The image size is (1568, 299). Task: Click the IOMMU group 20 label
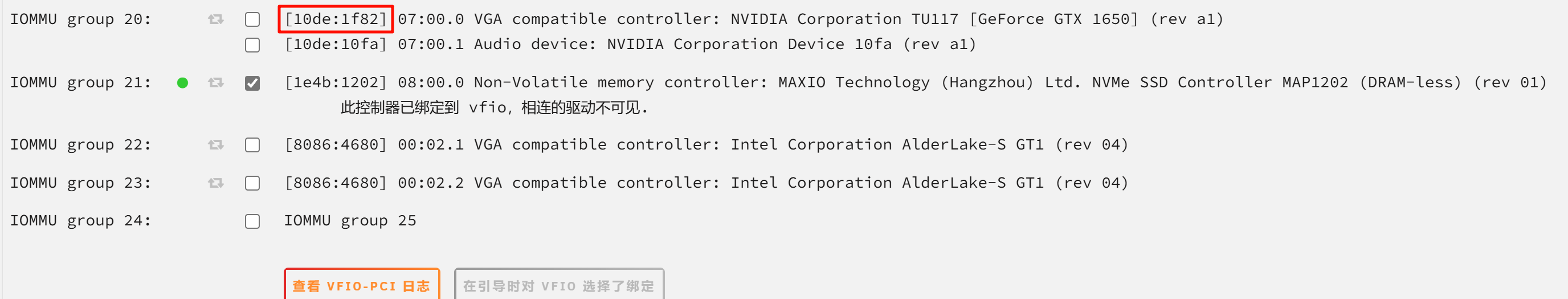pyautogui.click(x=80, y=19)
